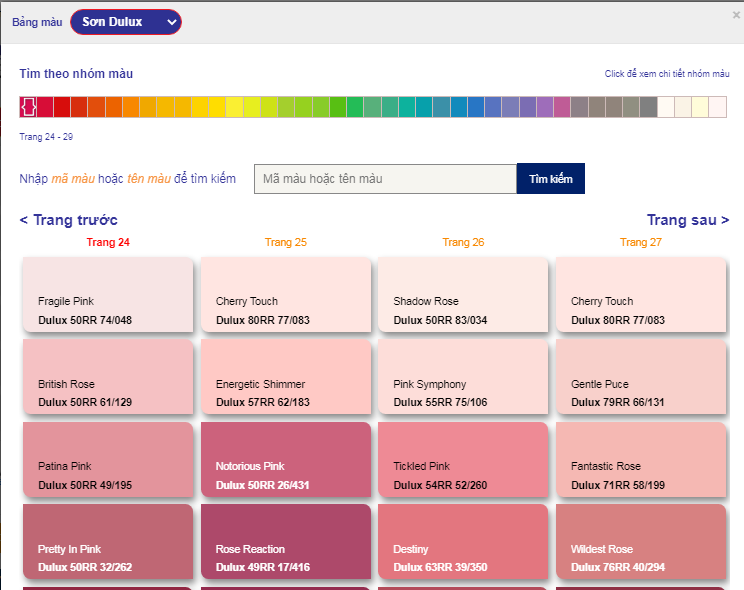Pick the Wildest Rose color card
This screenshot has width=744, height=590.
pyautogui.click(x=641, y=542)
